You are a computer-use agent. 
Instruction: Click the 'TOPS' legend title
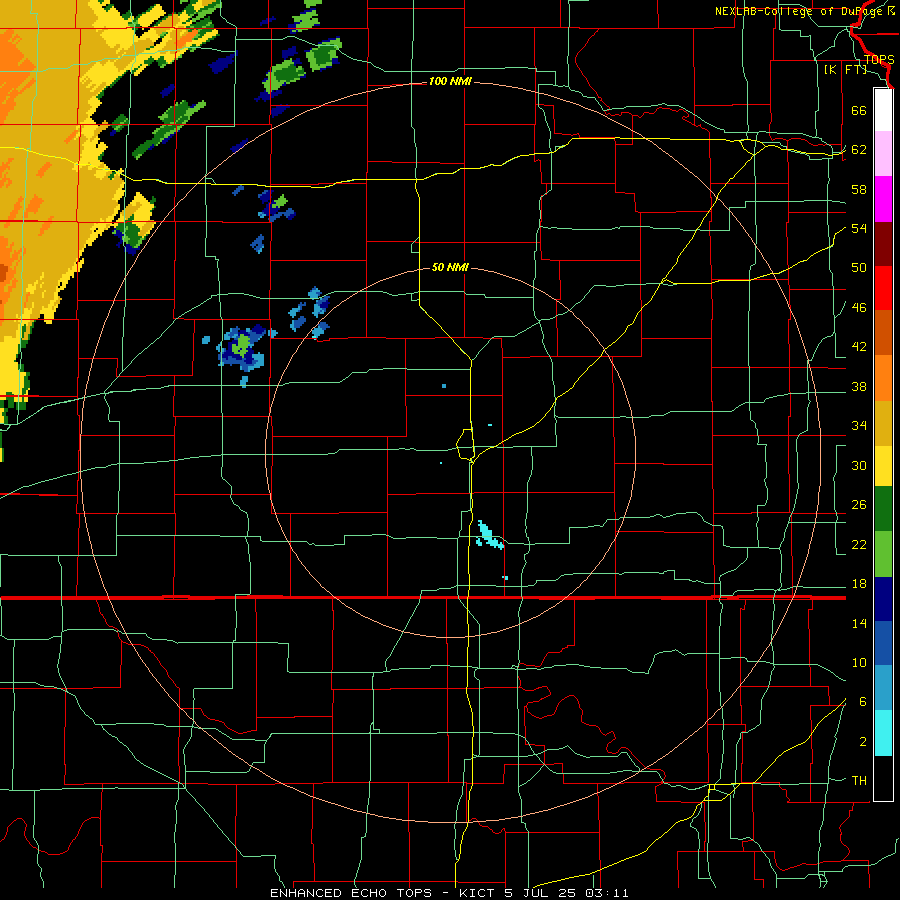point(879,60)
